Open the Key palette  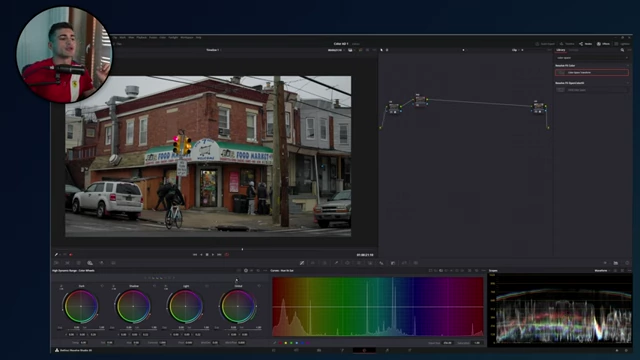pyautogui.click(x=393, y=263)
